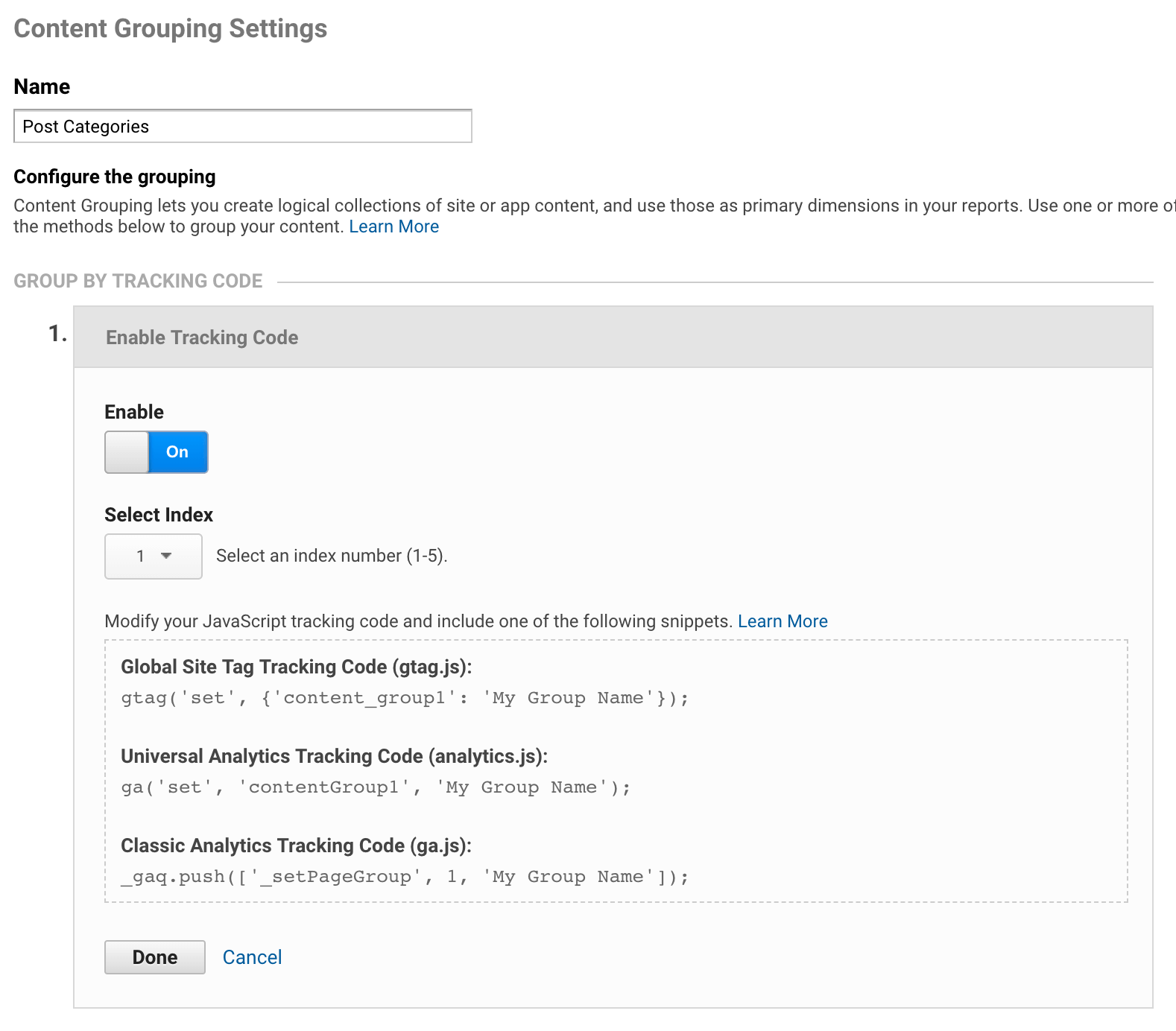Click the gray handle of Enable switch
This screenshot has height=1031, width=1176.
coord(127,452)
